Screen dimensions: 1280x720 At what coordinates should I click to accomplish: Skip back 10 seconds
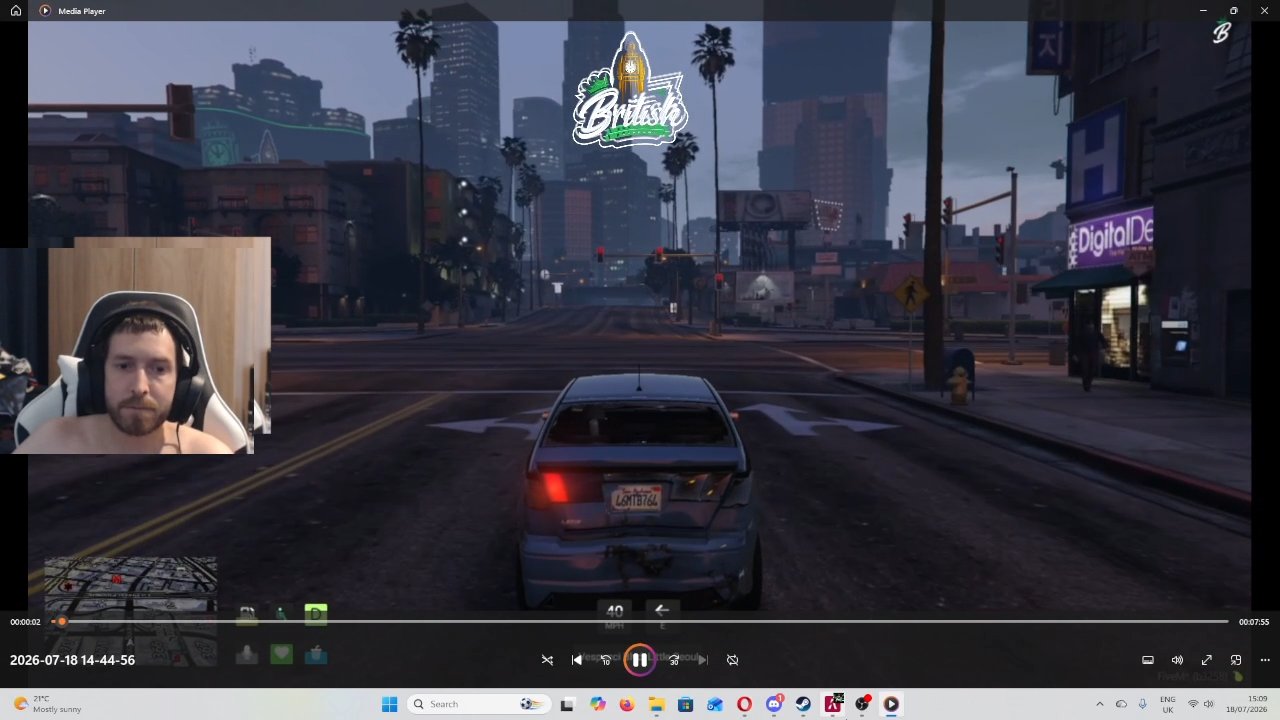click(605, 660)
